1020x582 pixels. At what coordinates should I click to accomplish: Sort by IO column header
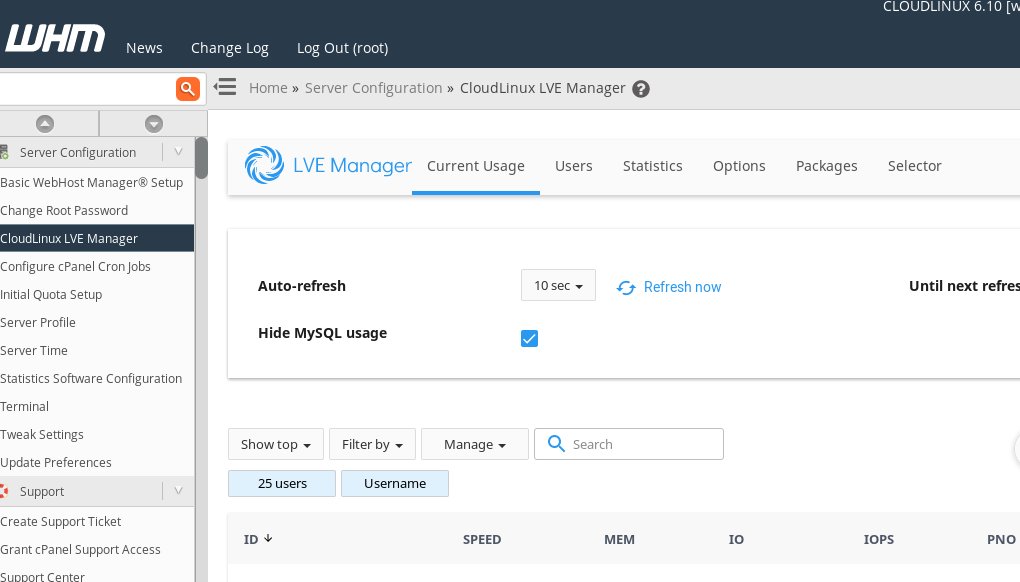coord(736,539)
